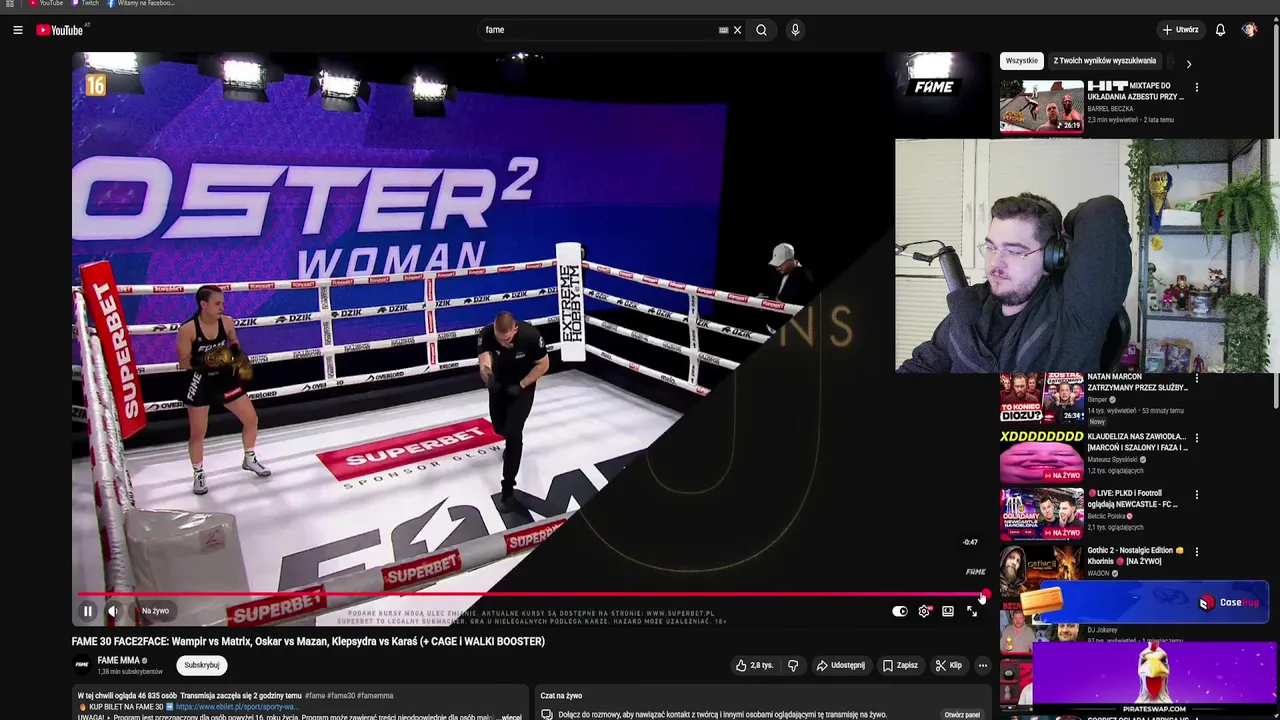Click the magnifier search button
This screenshot has width=1280, height=720.
[x=761, y=30]
